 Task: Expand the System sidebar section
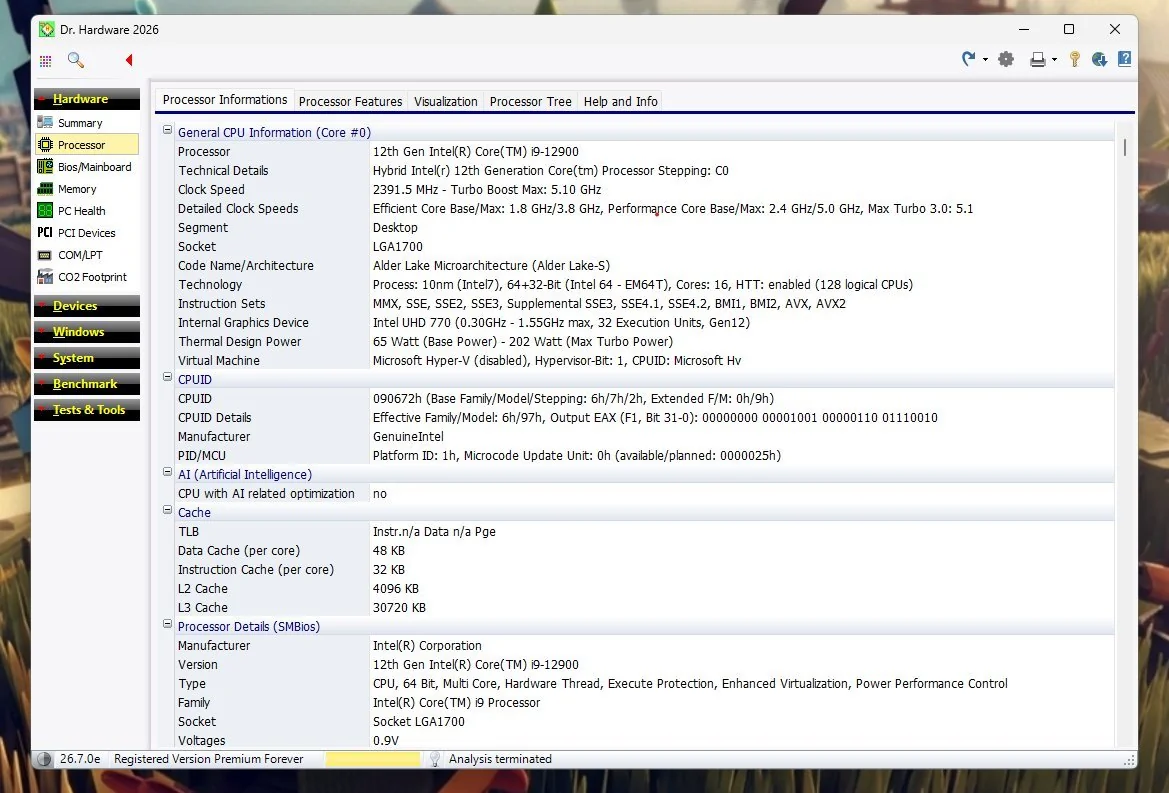pos(86,358)
